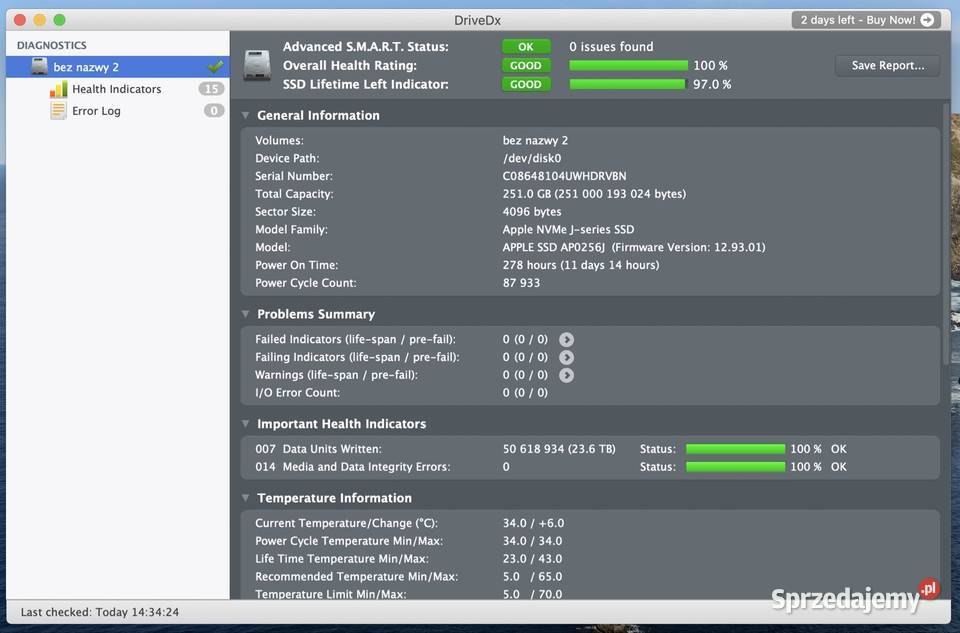Screen dimensions: 960x633
Task: Click the OK badge for S.M.A.R.T. status
Action: click(x=526, y=47)
